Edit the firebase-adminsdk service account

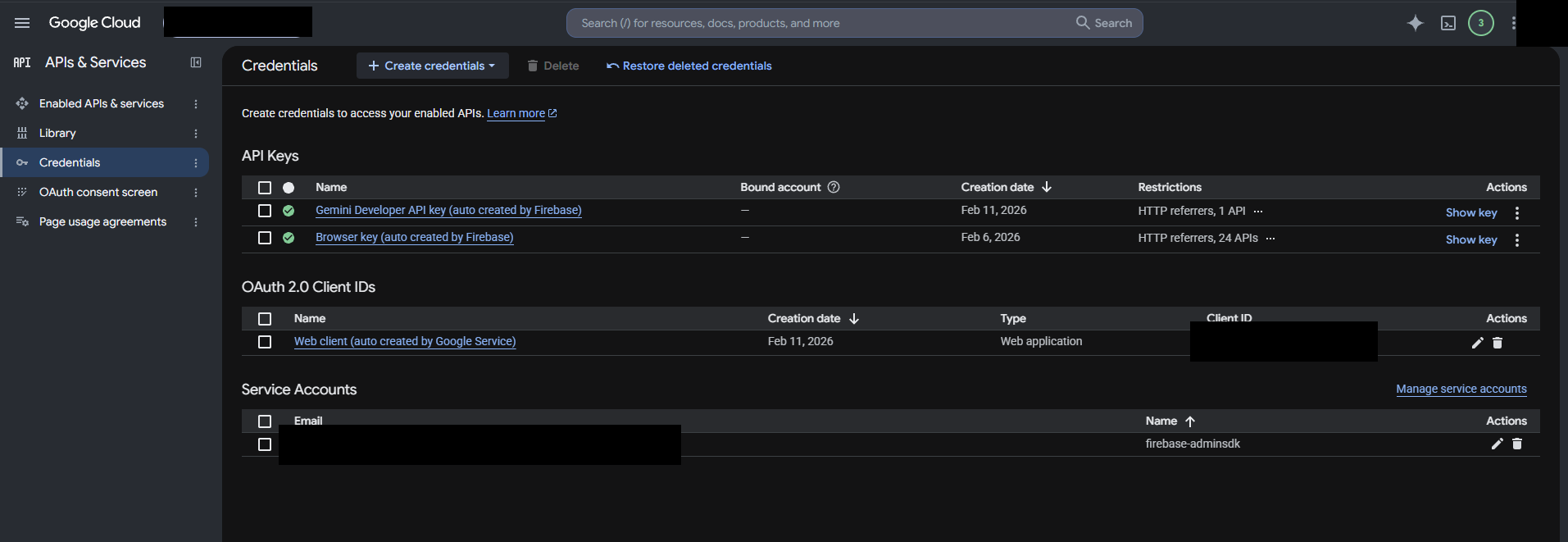pyautogui.click(x=1497, y=444)
